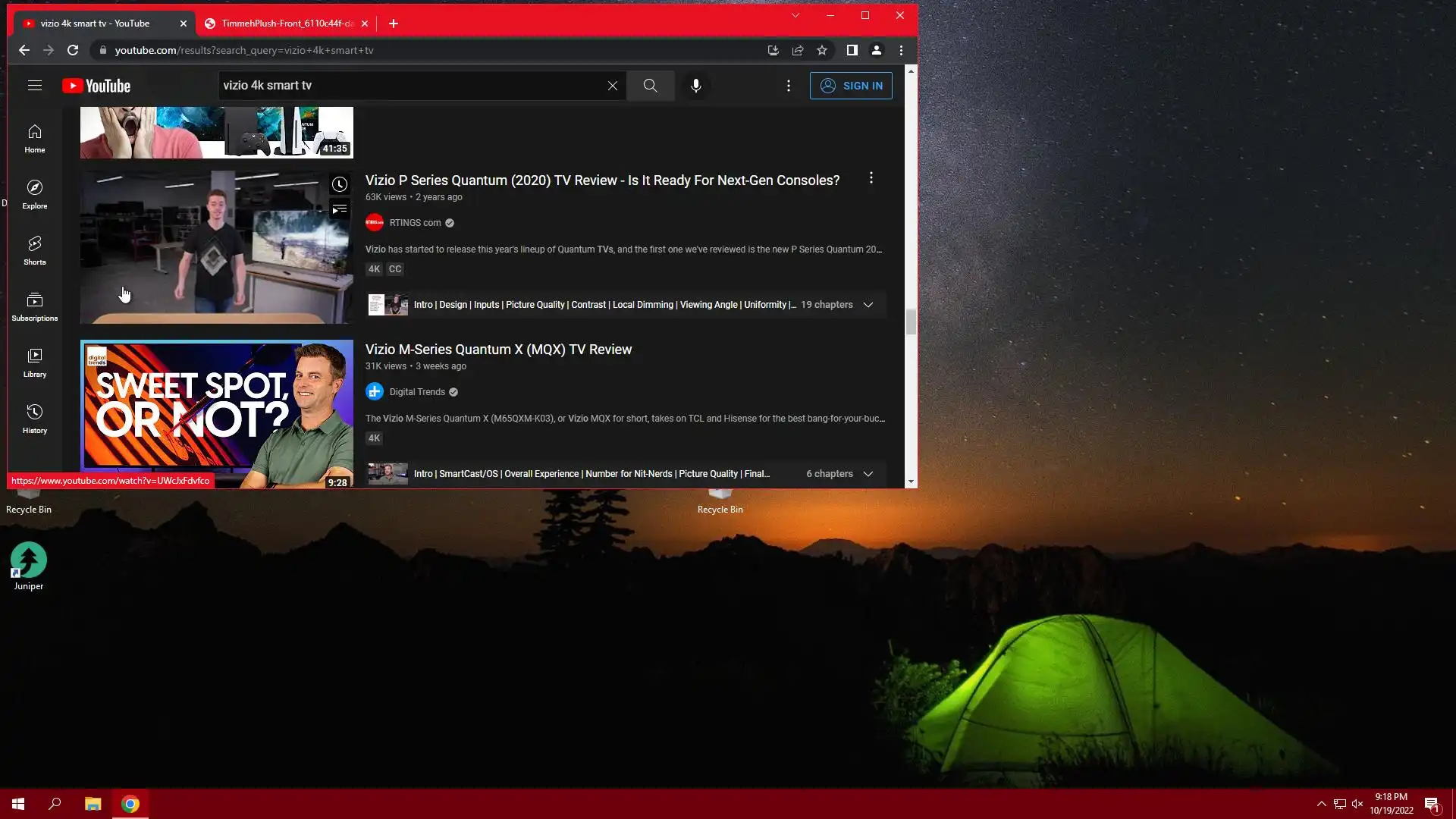
Task: Toggle Chrome side panel icon
Action: pos(852,50)
